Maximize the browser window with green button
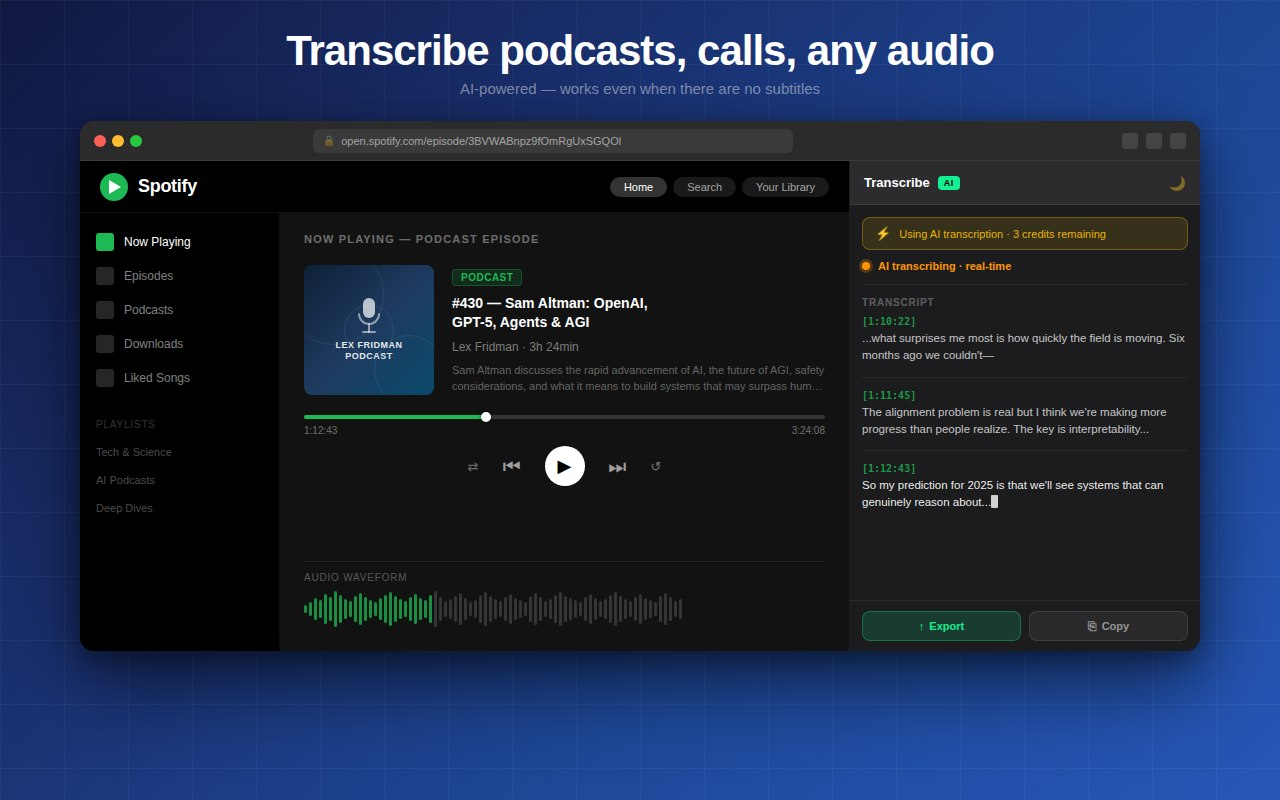 tap(136, 141)
